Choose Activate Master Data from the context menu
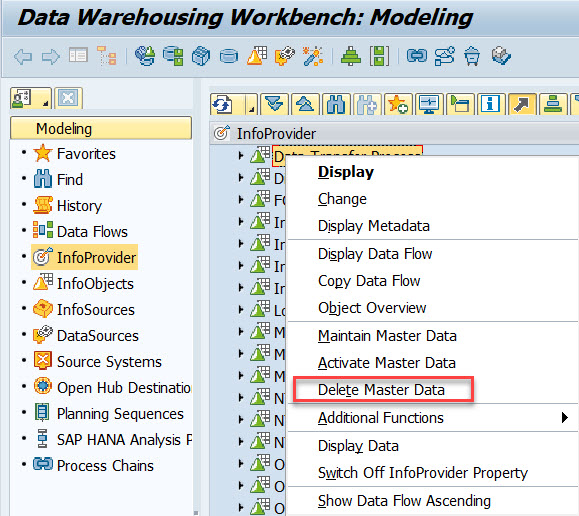 click(387, 363)
